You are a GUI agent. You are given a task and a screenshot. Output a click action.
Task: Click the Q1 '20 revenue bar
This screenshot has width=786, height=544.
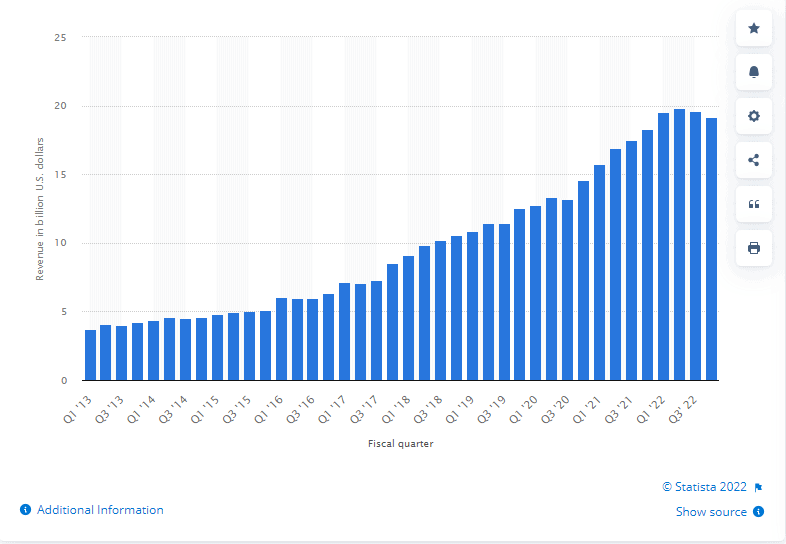pyautogui.click(x=536, y=293)
